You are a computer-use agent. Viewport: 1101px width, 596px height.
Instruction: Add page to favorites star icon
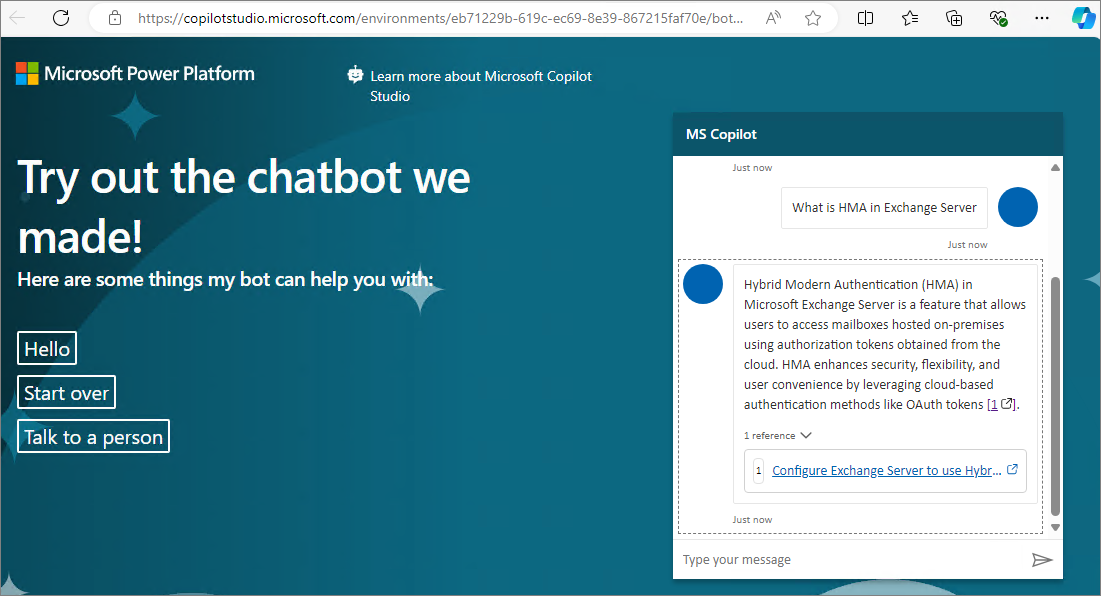pyautogui.click(x=812, y=18)
